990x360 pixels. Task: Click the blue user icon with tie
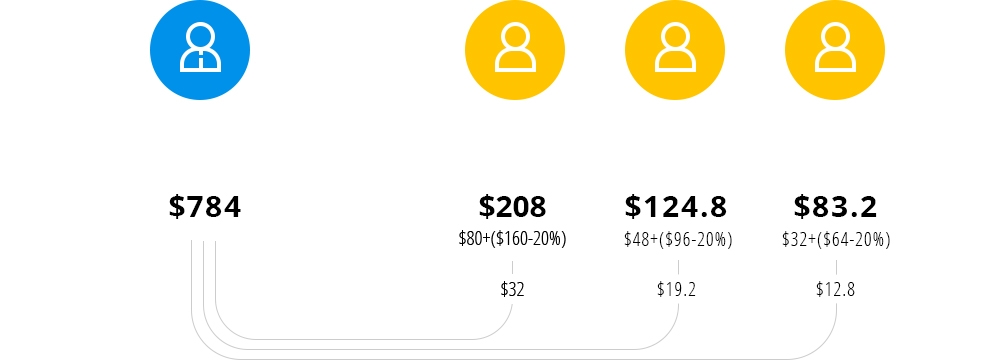coord(200,50)
